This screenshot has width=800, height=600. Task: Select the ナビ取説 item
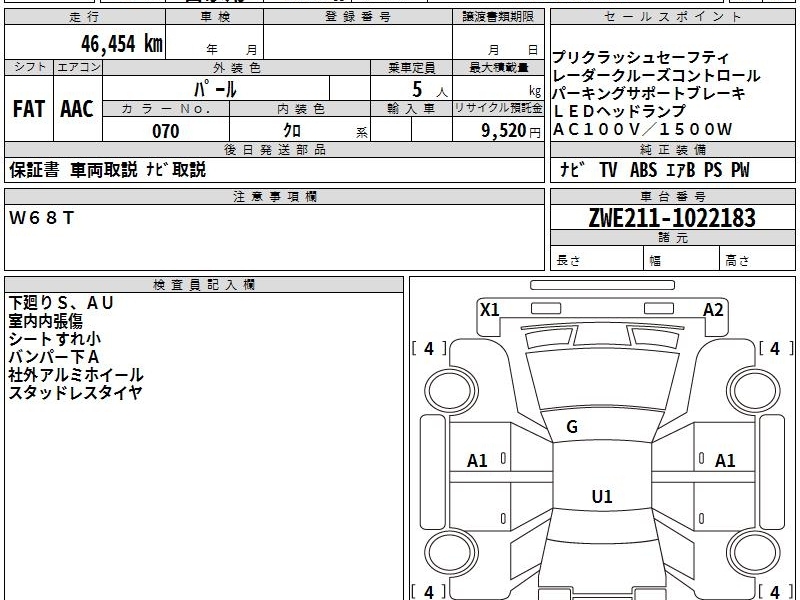click(176, 170)
